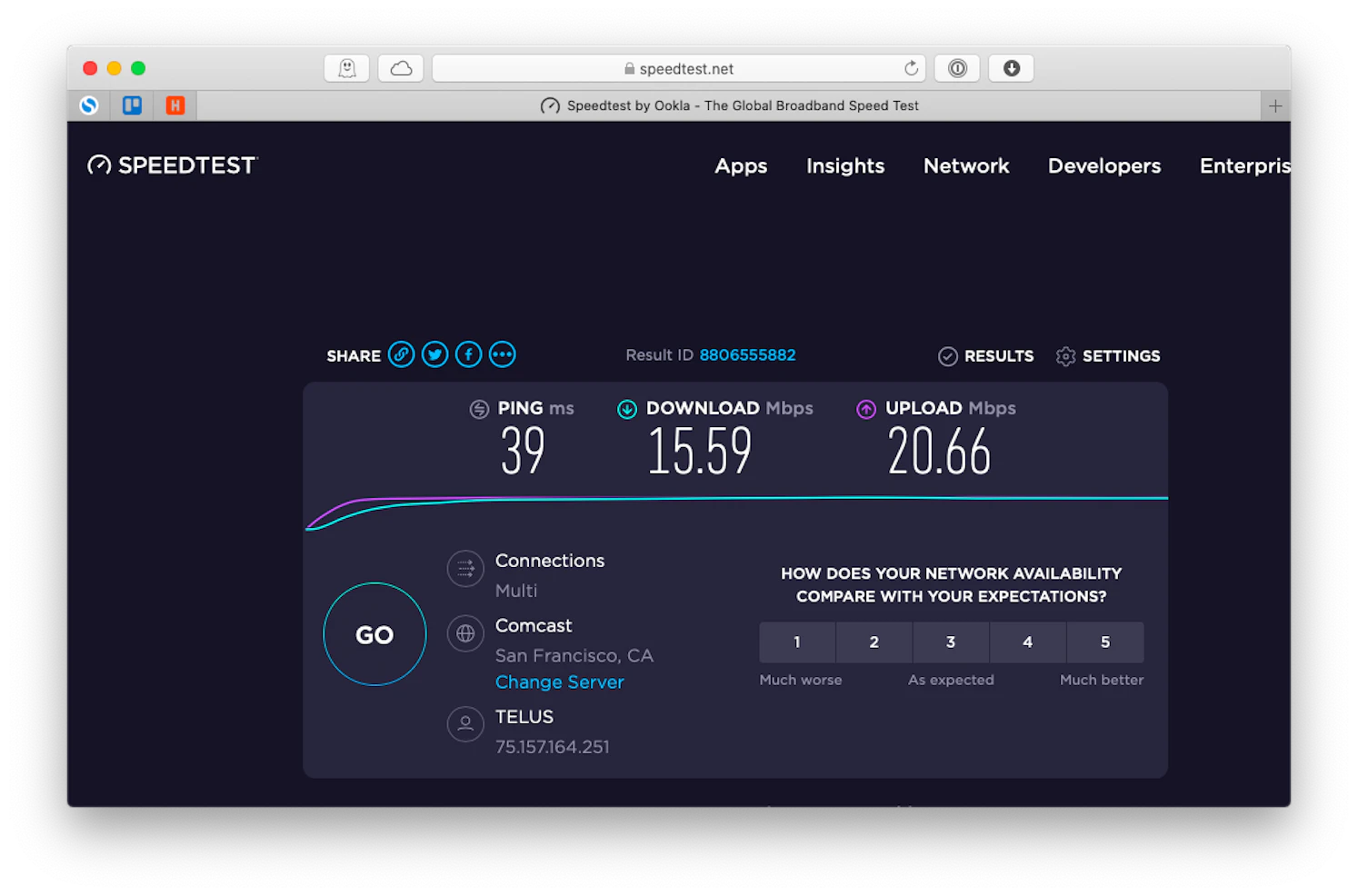Select rating 5 for Much better

pos(1105,642)
